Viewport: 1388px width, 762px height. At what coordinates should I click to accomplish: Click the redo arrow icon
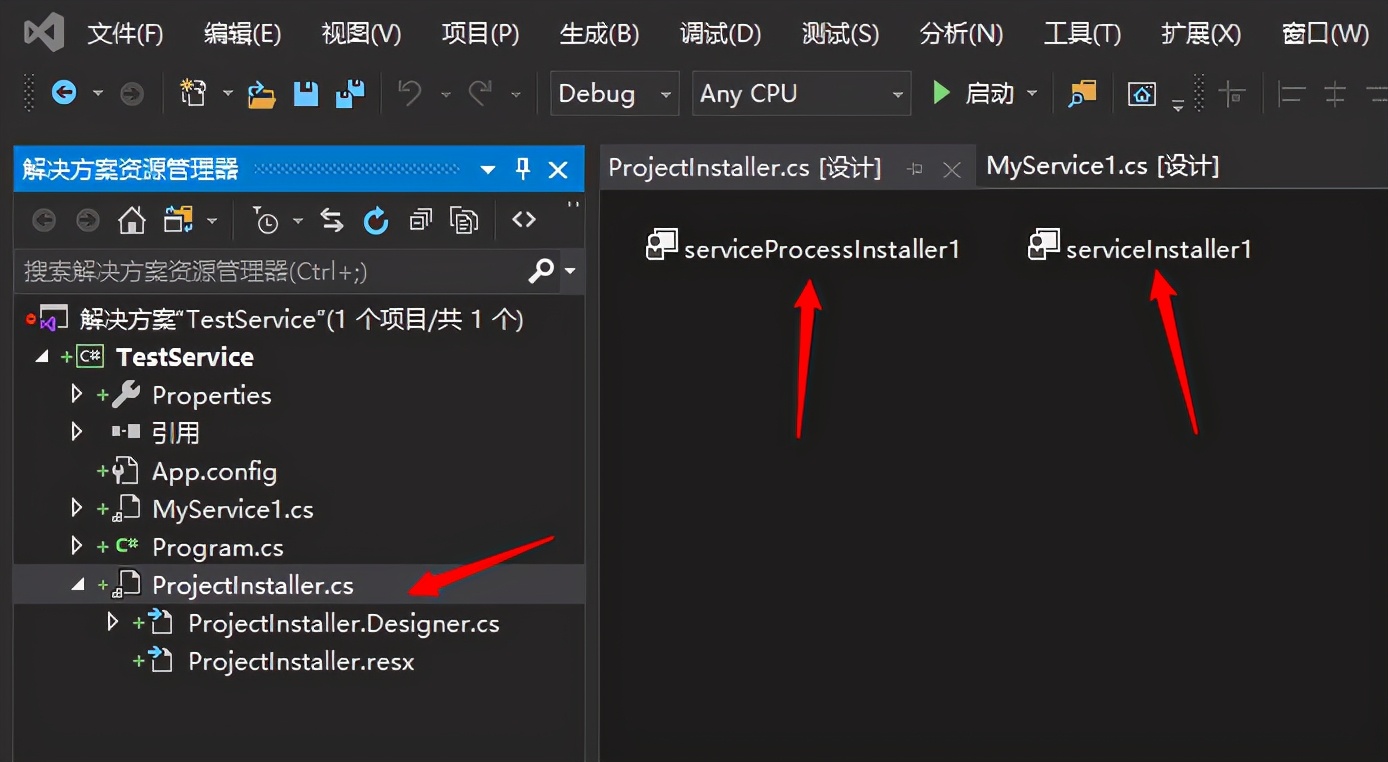coord(480,93)
